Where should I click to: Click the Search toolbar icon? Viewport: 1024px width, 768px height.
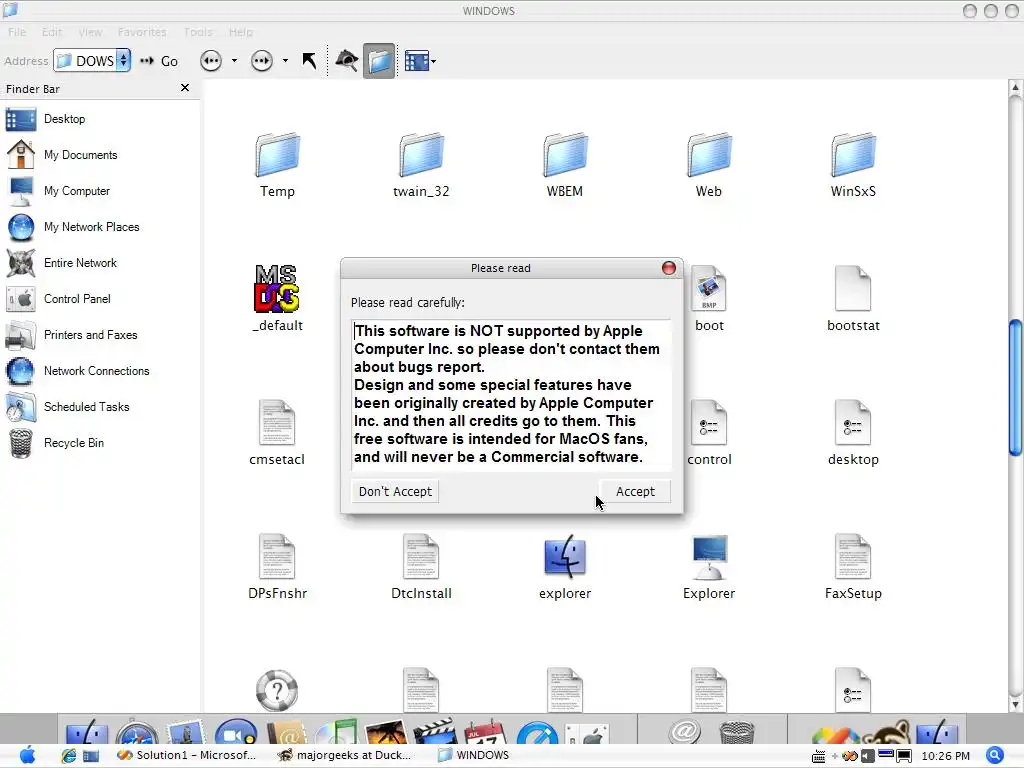click(x=347, y=61)
